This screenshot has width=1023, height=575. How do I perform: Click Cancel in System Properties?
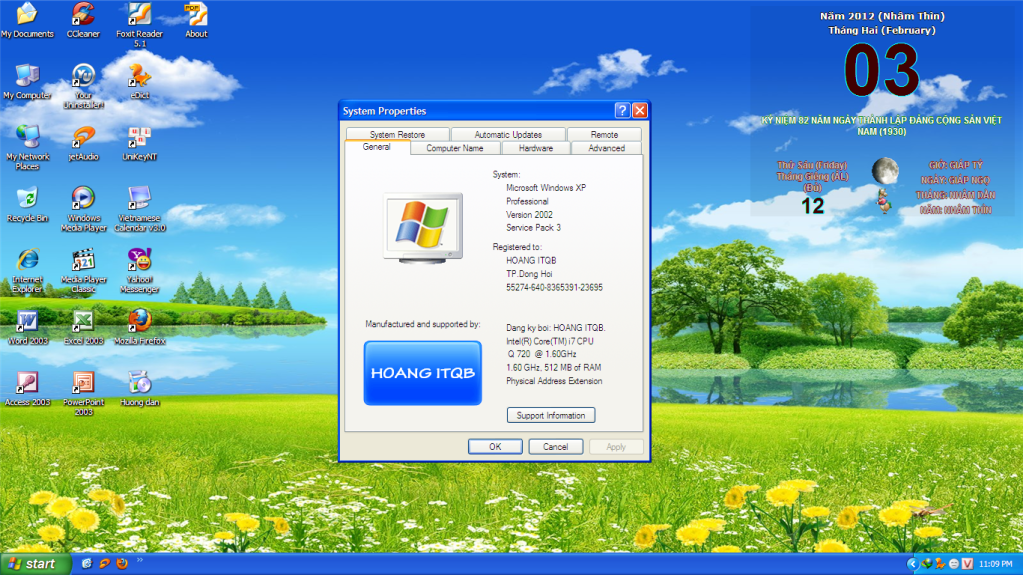[555, 446]
